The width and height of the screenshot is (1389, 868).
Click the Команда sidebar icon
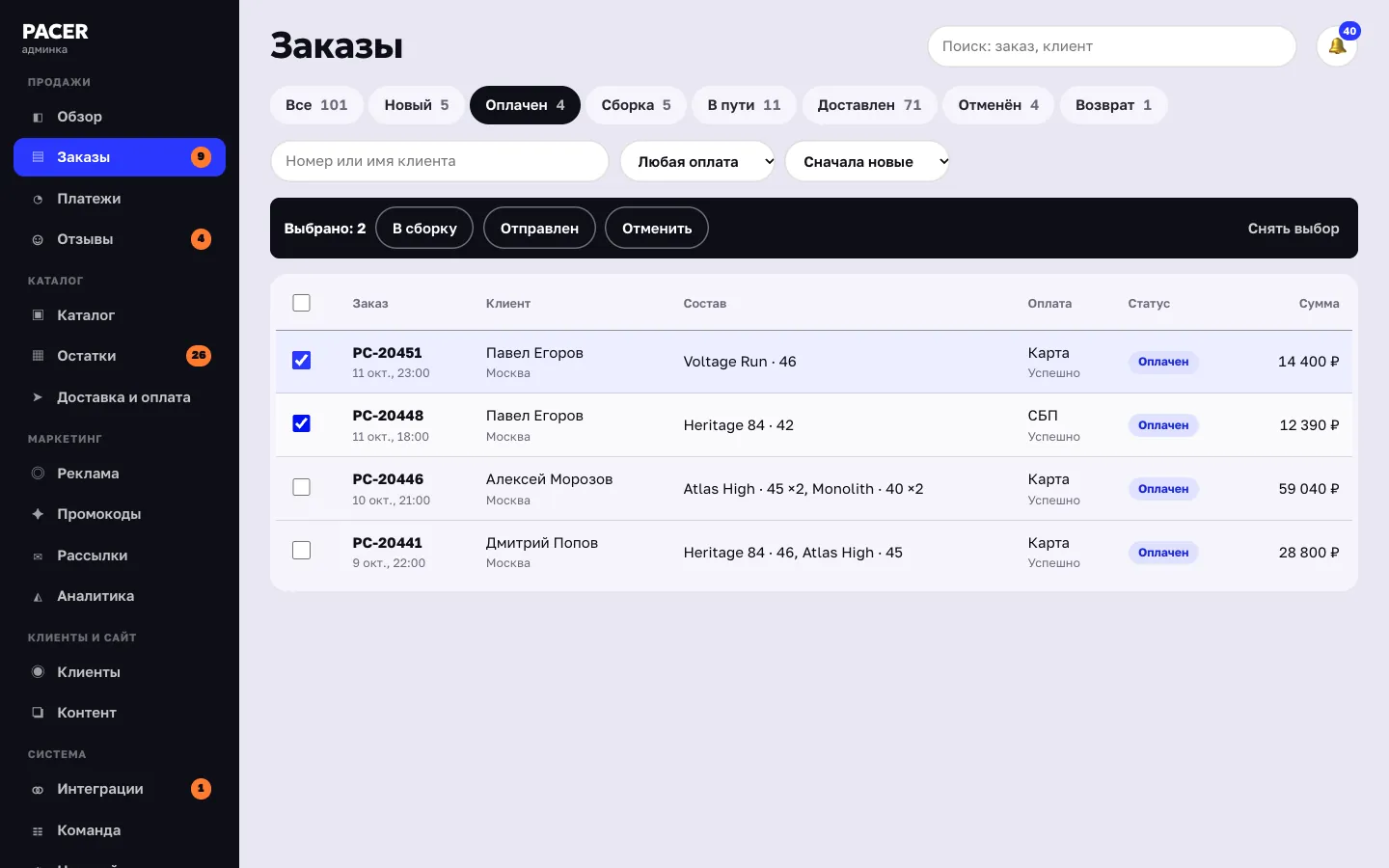38,830
